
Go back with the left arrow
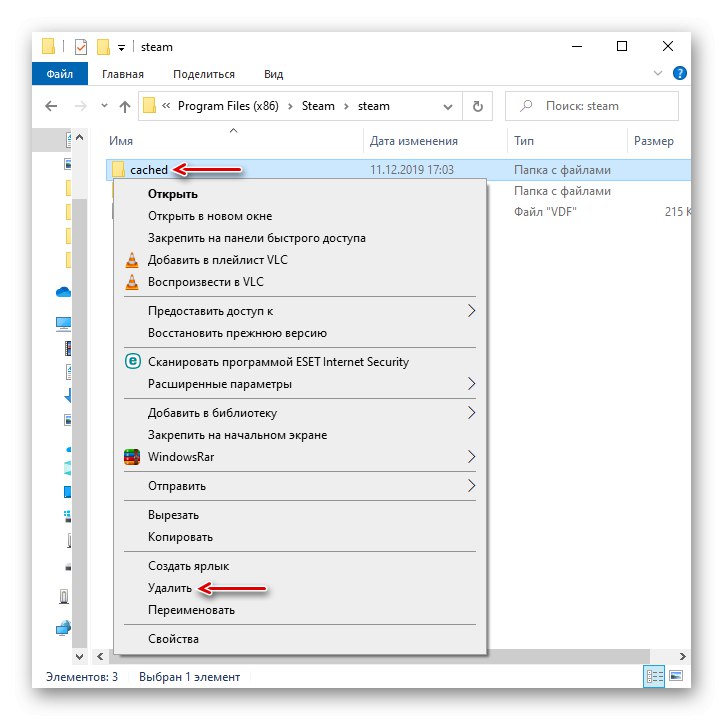coord(51,106)
